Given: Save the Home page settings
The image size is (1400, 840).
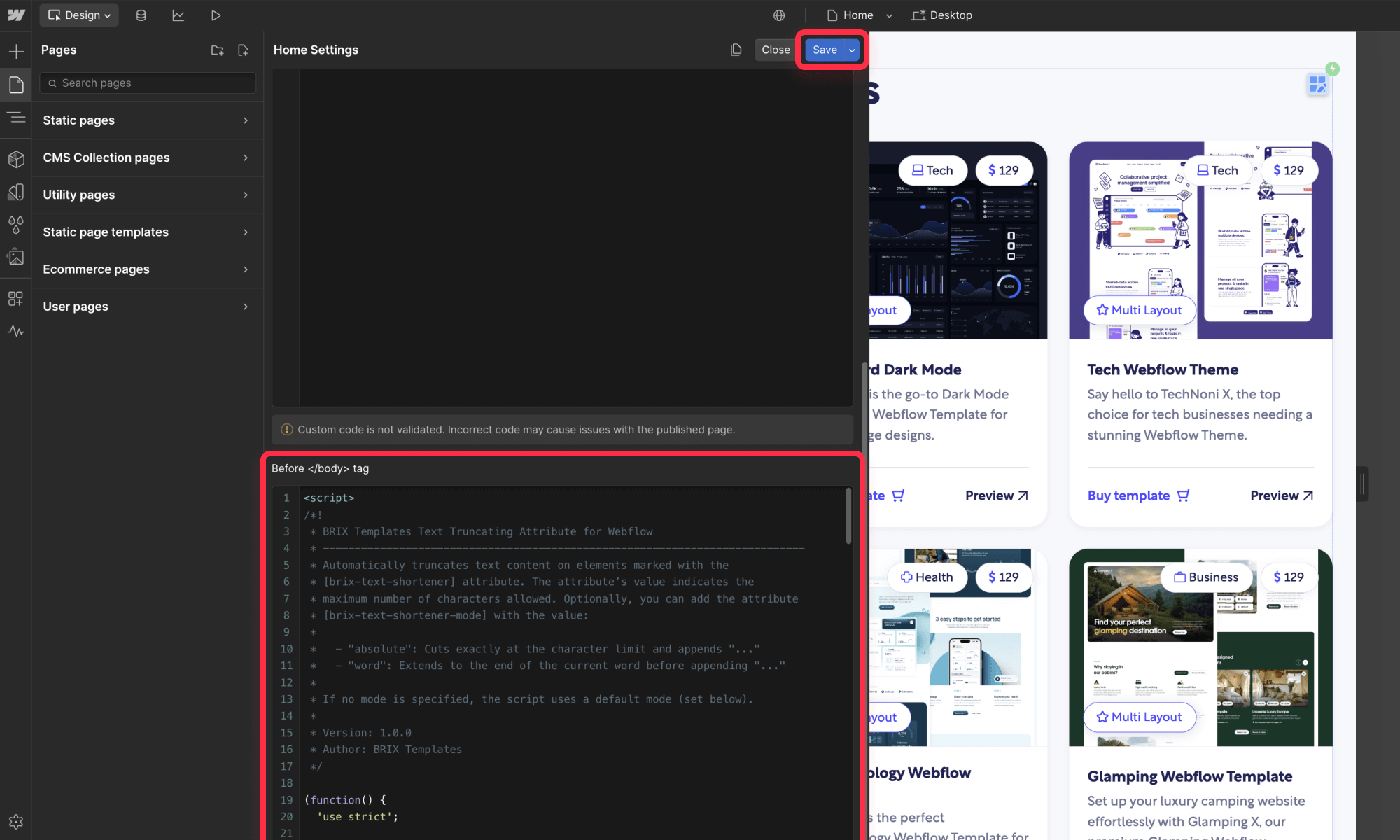Looking at the screenshot, I should point(825,50).
